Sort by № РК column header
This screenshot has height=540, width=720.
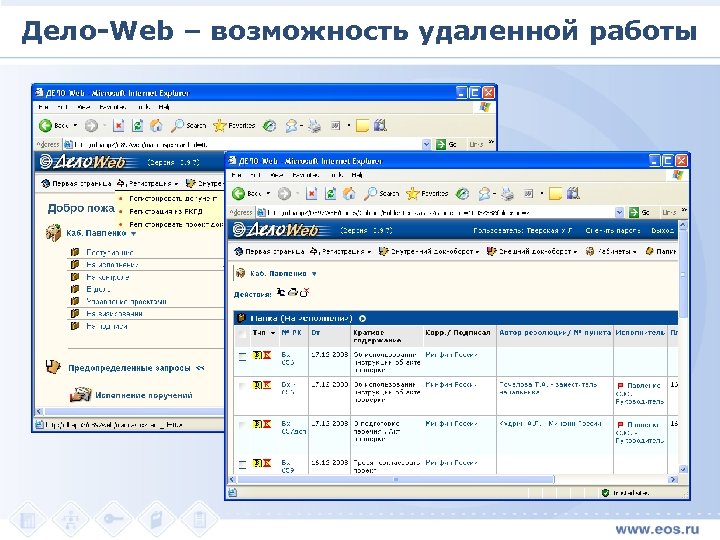point(291,332)
